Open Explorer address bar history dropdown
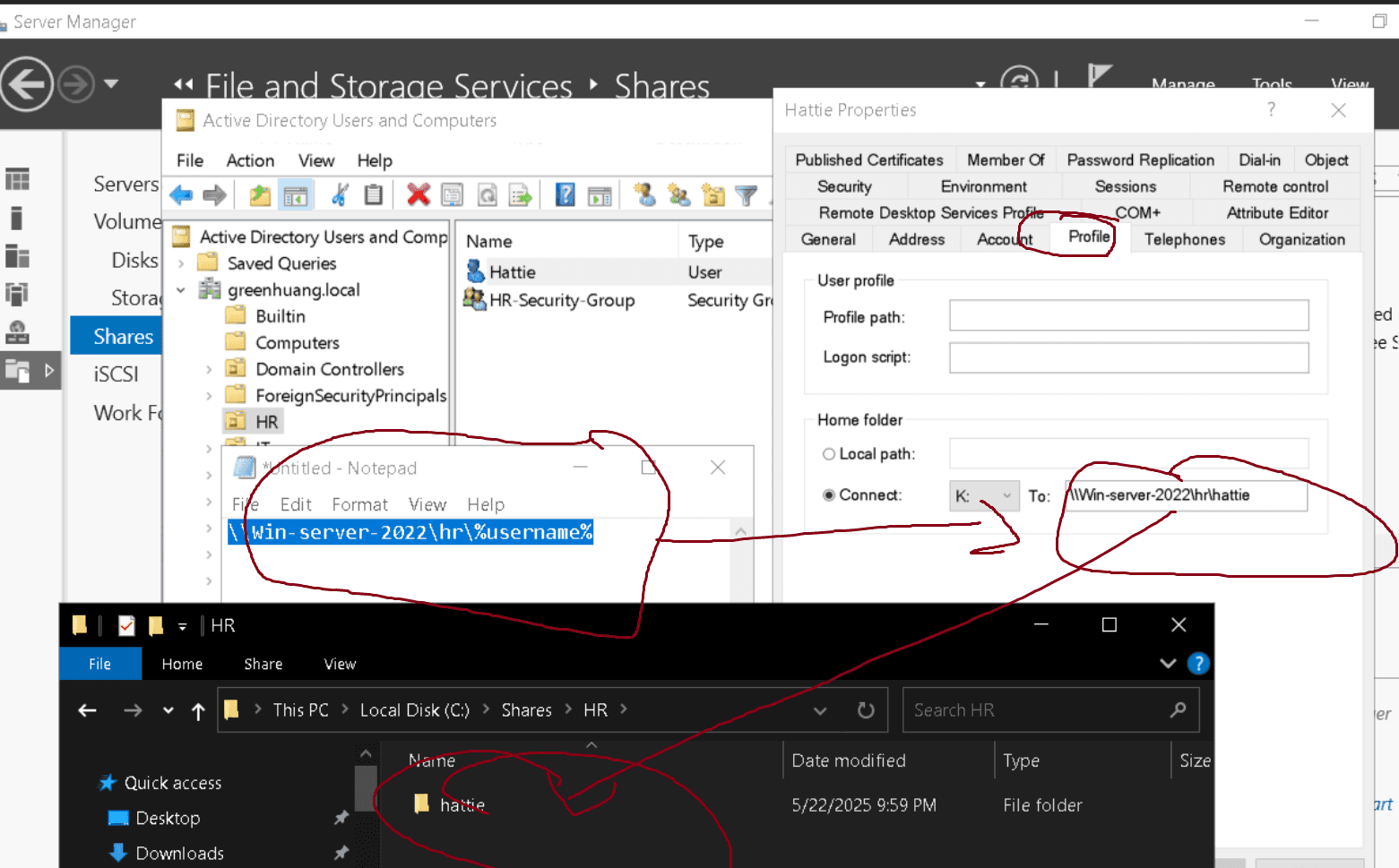 point(820,710)
